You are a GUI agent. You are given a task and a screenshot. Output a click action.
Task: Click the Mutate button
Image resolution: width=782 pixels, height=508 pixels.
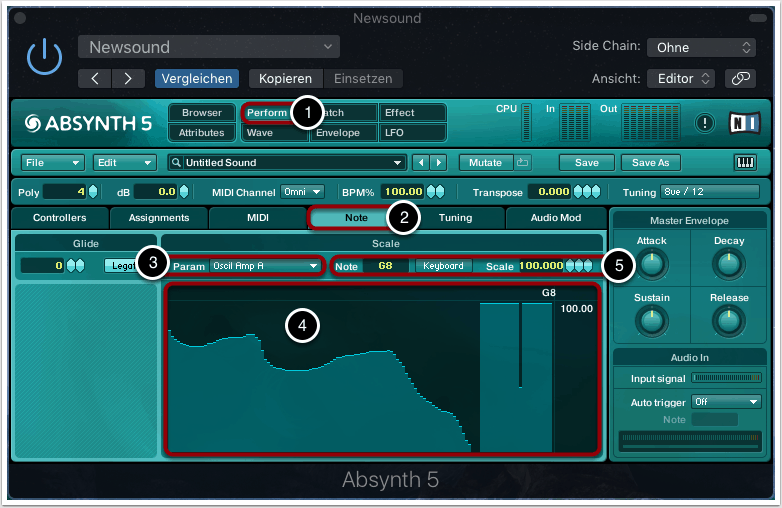pos(486,162)
